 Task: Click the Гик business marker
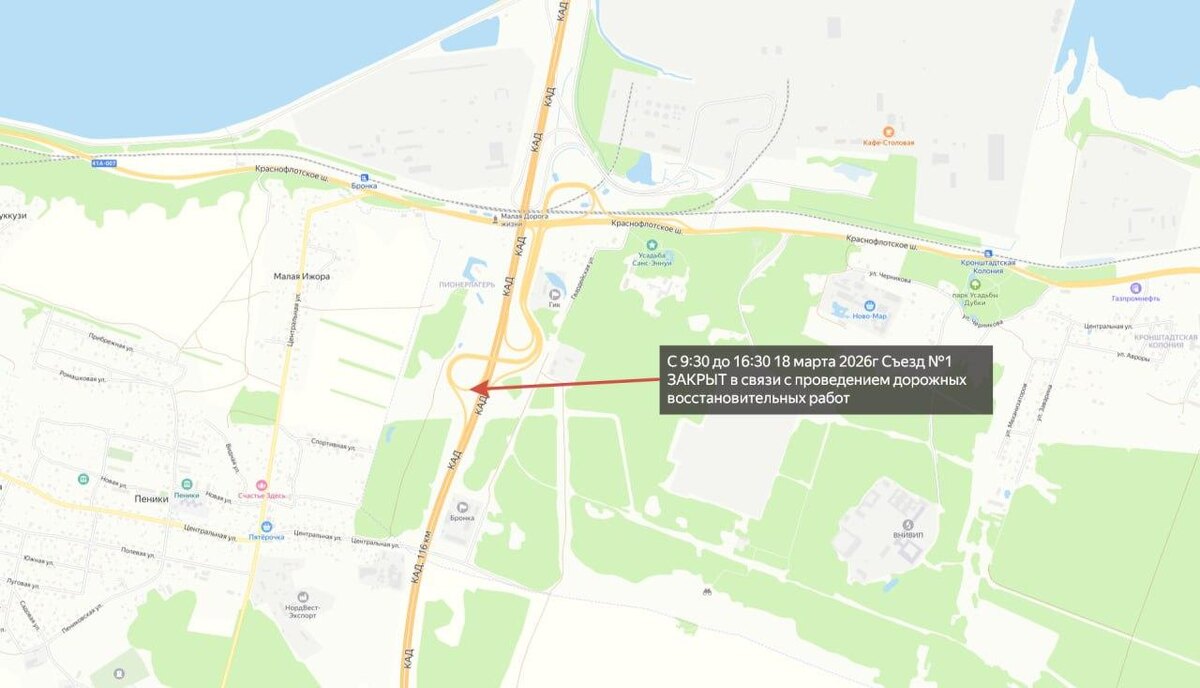click(x=555, y=293)
